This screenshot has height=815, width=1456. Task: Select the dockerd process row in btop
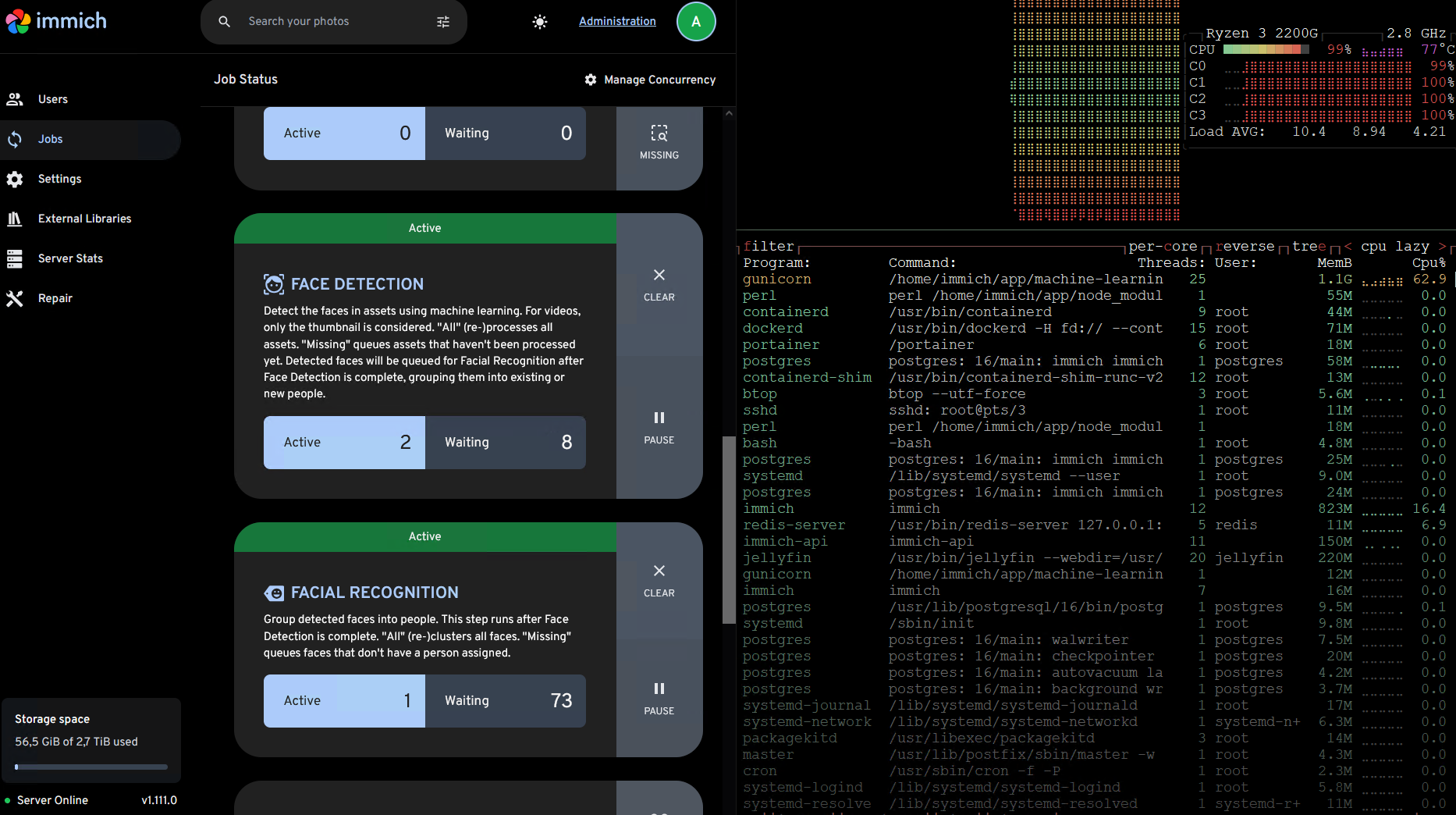[x=1095, y=328]
